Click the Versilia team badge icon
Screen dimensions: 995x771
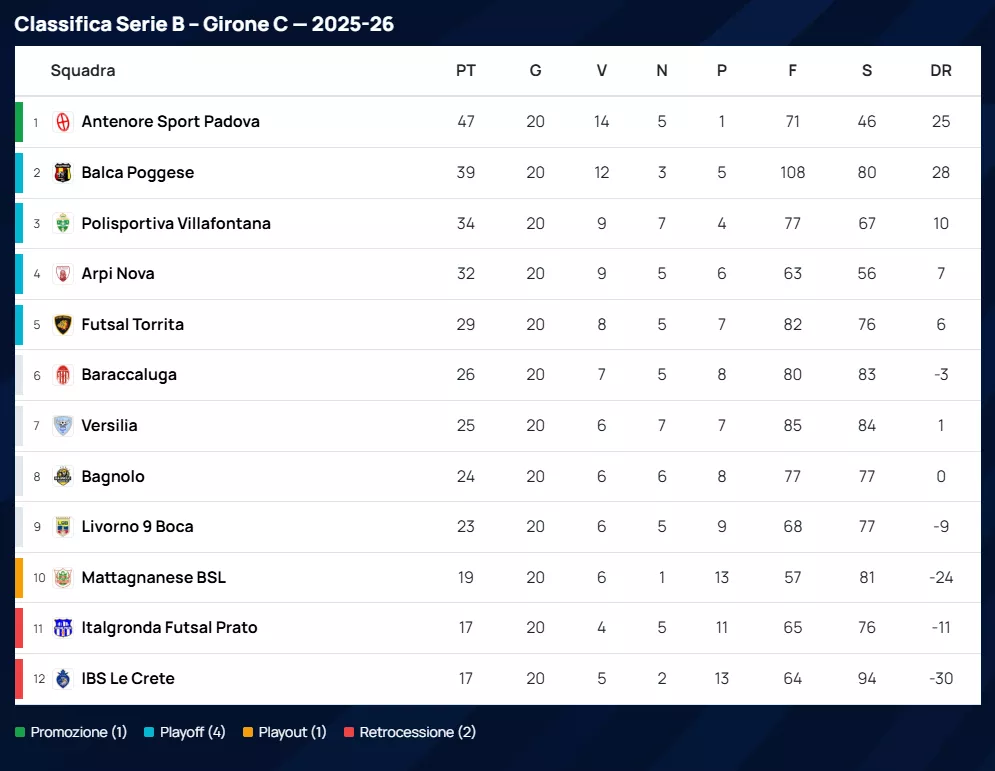click(x=63, y=426)
